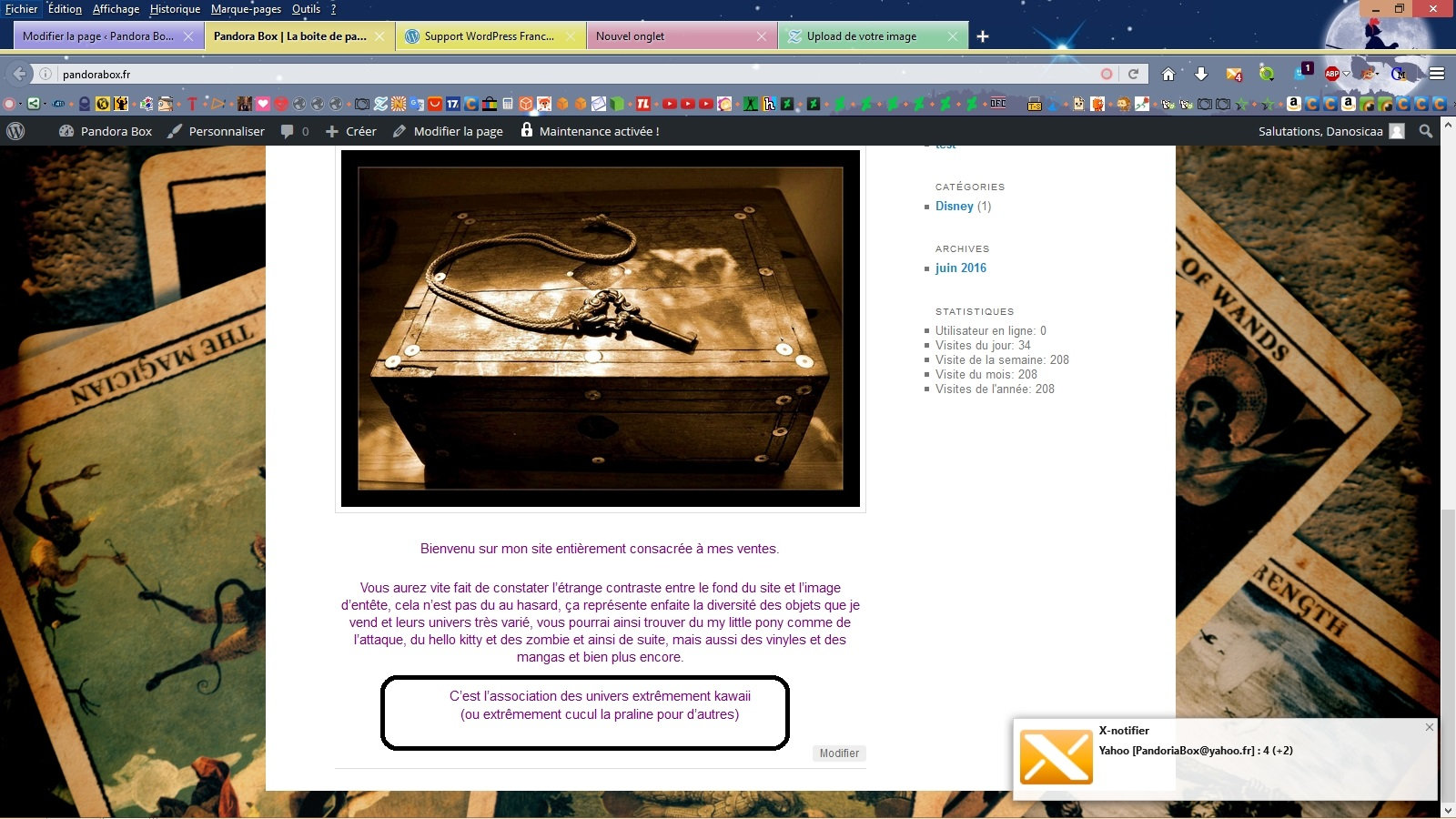Switch to the Nouvel onglet tab
This screenshot has width=1456, height=819.
(682, 36)
